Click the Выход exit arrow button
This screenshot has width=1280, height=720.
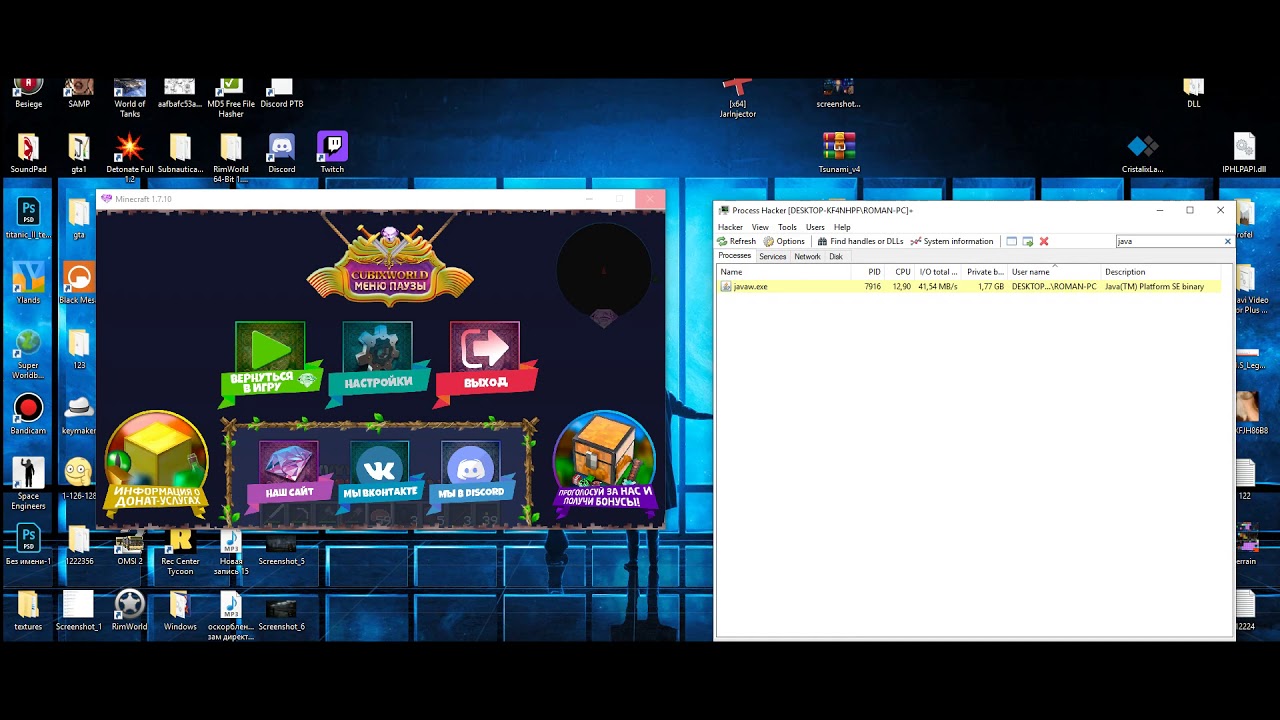485,360
